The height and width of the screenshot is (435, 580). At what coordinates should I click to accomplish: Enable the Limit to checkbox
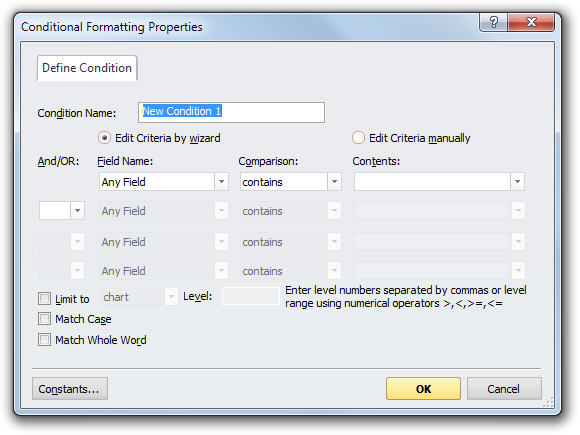click(x=44, y=299)
